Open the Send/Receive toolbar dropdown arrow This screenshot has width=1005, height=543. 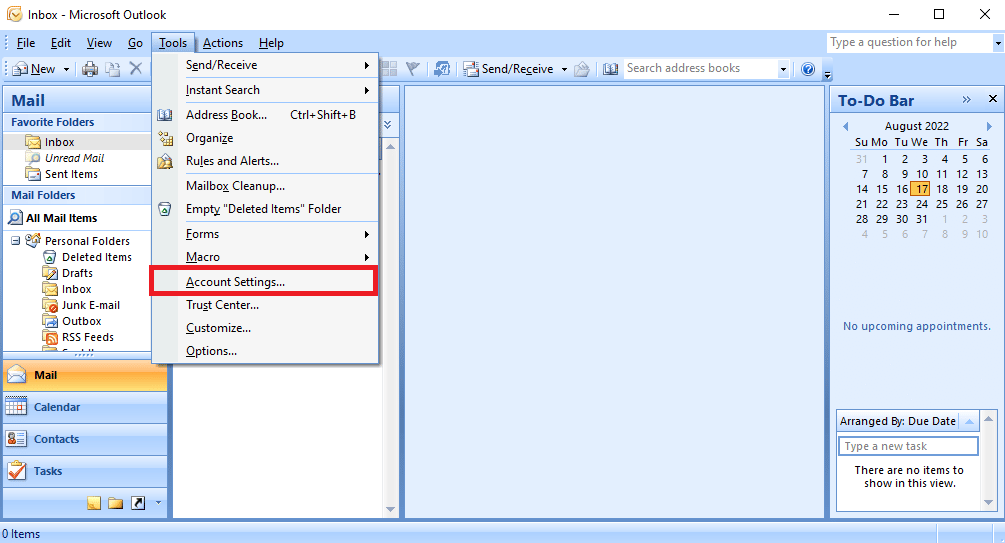564,69
